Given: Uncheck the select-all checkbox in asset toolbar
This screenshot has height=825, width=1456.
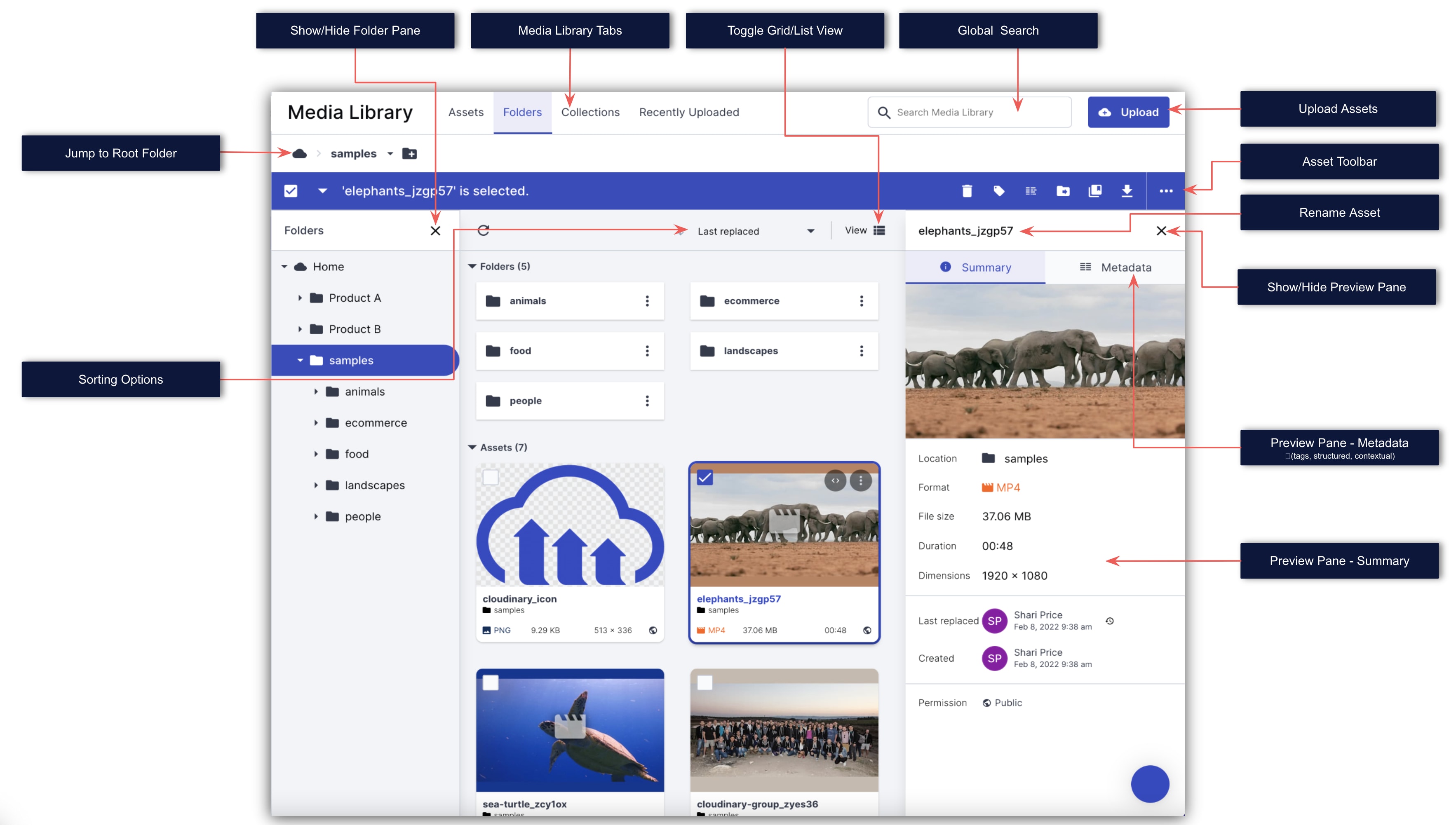Looking at the screenshot, I should [291, 191].
